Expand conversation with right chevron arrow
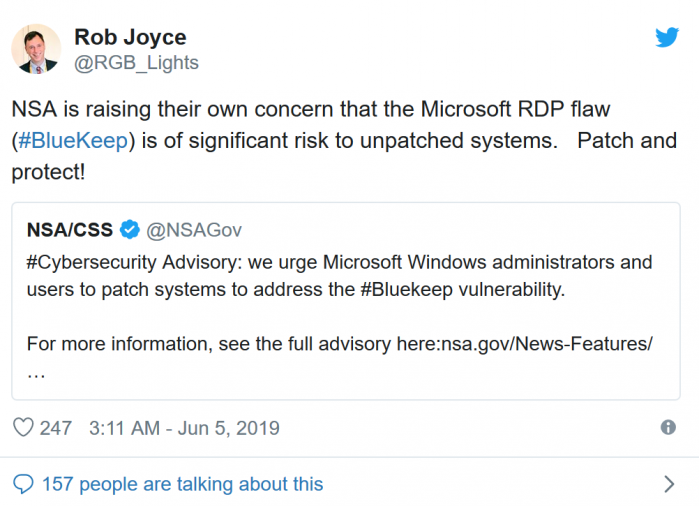700x506 pixels. pyautogui.click(x=668, y=484)
